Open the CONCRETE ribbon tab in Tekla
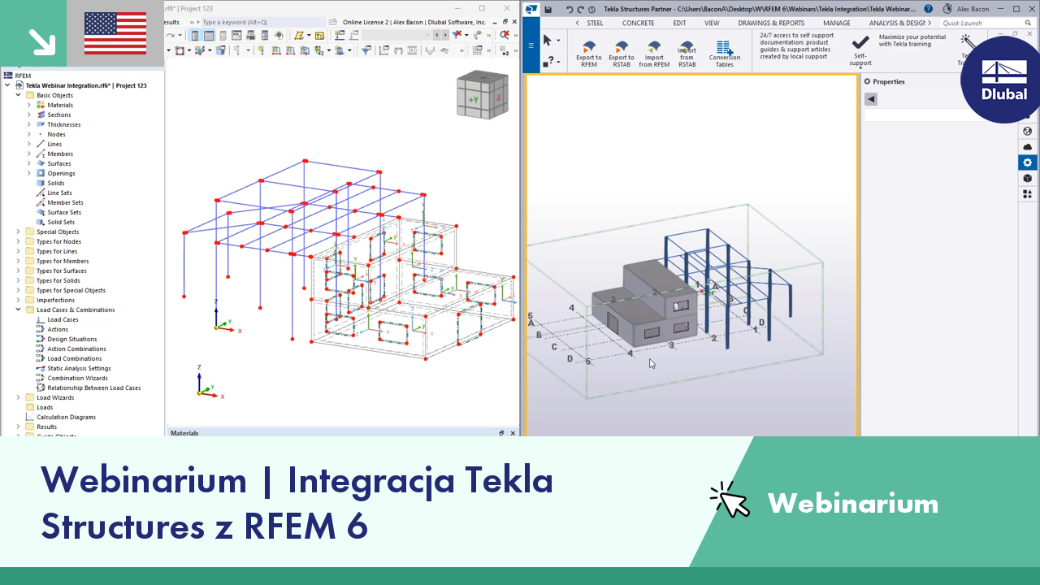This screenshot has width=1040, height=585. tap(638, 23)
